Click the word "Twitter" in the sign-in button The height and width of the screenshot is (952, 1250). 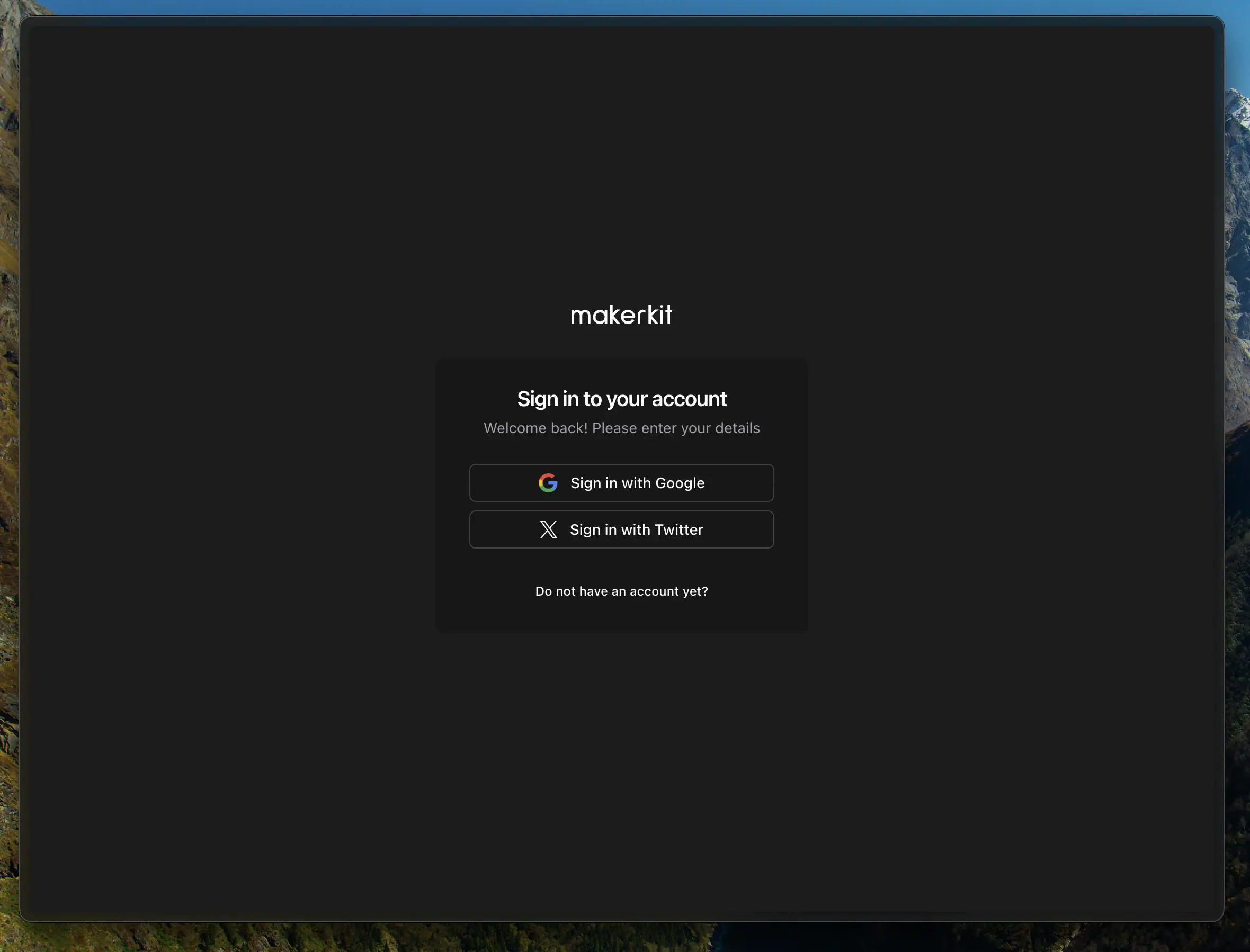(x=678, y=529)
